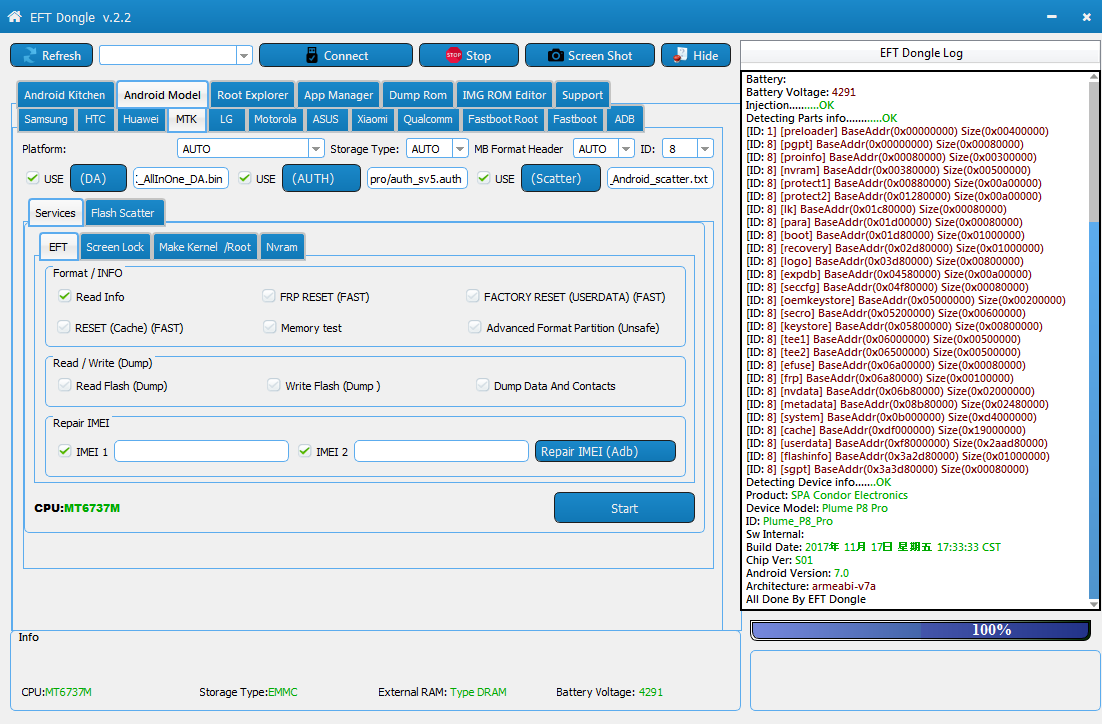Open the ADB tab
The image size is (1102, 724).
coord(624,119)
